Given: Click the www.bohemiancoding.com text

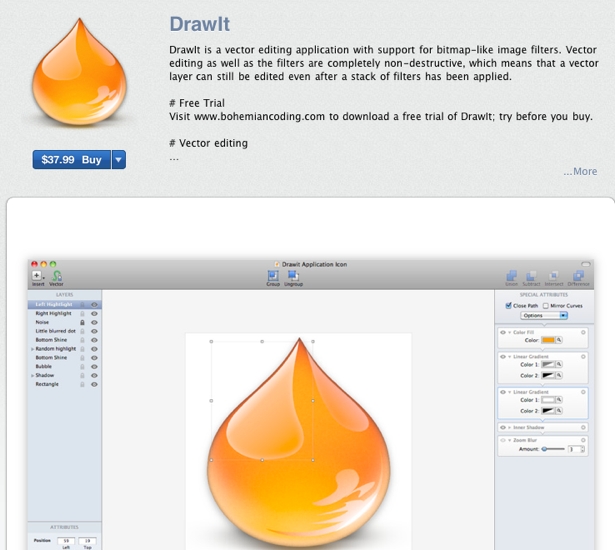Looking at the screenshot, I should click(x=260, y=117).
